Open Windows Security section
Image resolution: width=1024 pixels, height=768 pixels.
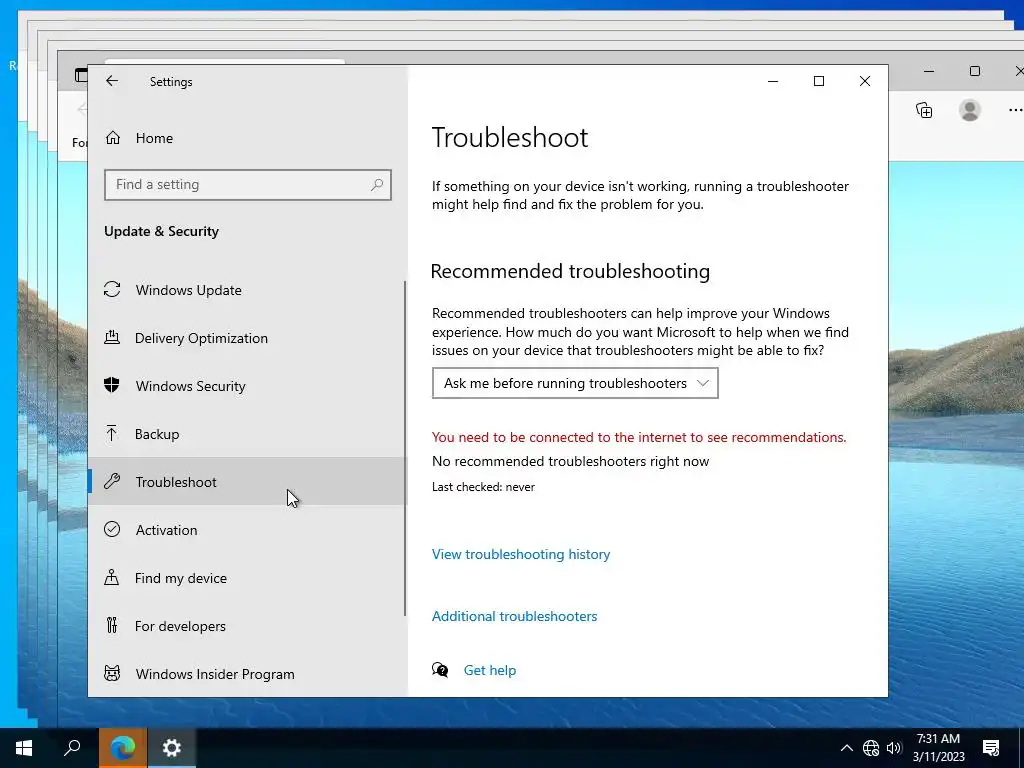(x=247, y=386)
